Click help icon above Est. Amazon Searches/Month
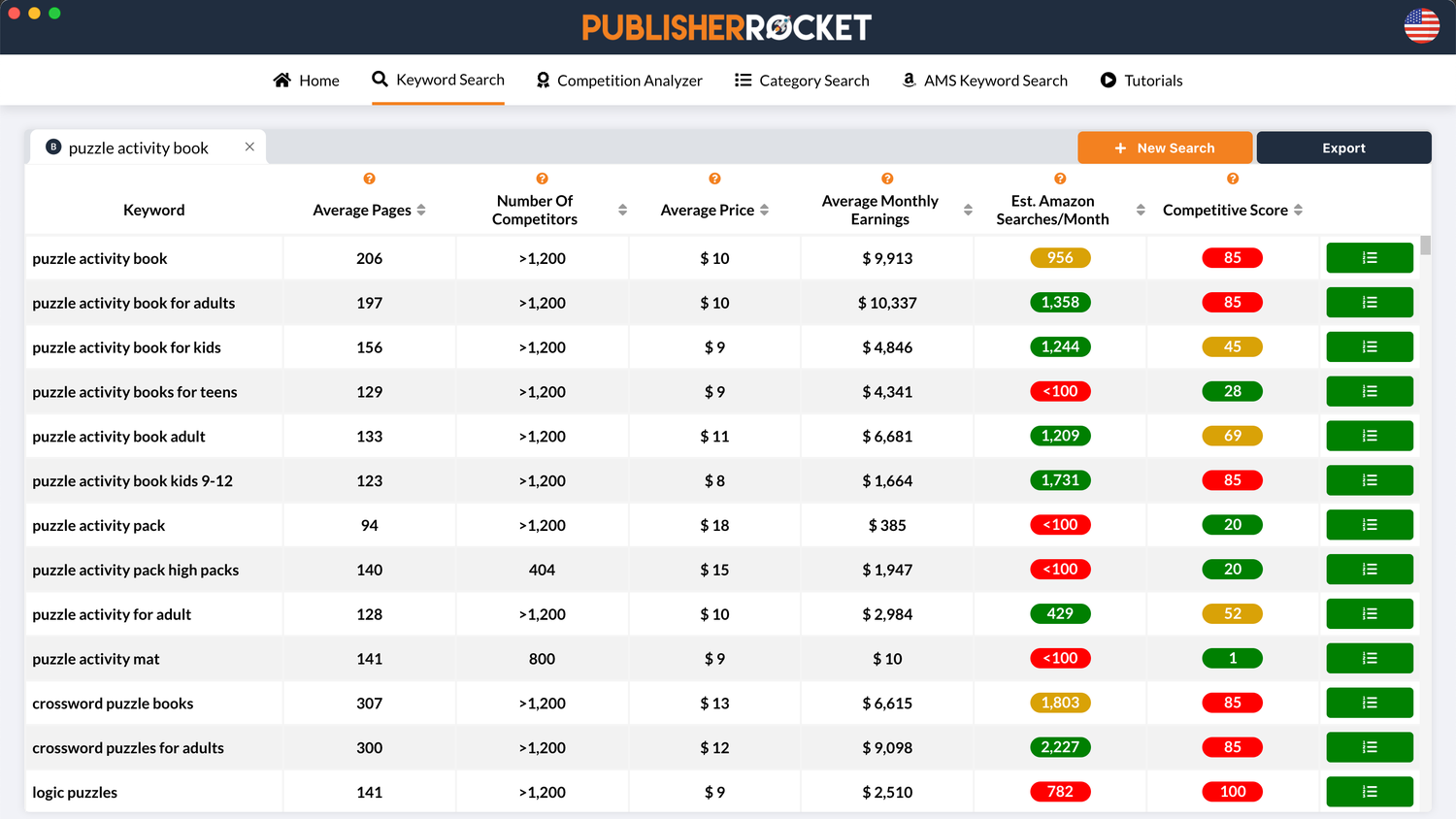 click(x=1060, y=179)
